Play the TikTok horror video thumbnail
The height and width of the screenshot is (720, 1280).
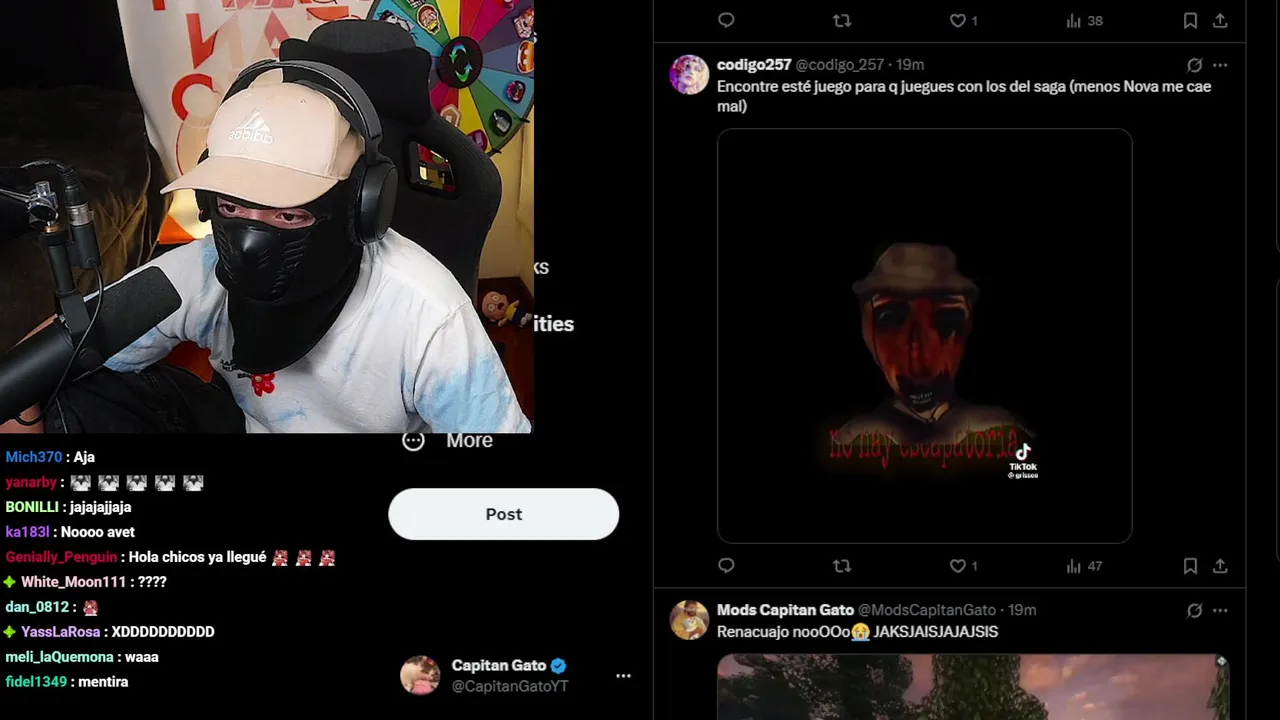click(924, 336)
